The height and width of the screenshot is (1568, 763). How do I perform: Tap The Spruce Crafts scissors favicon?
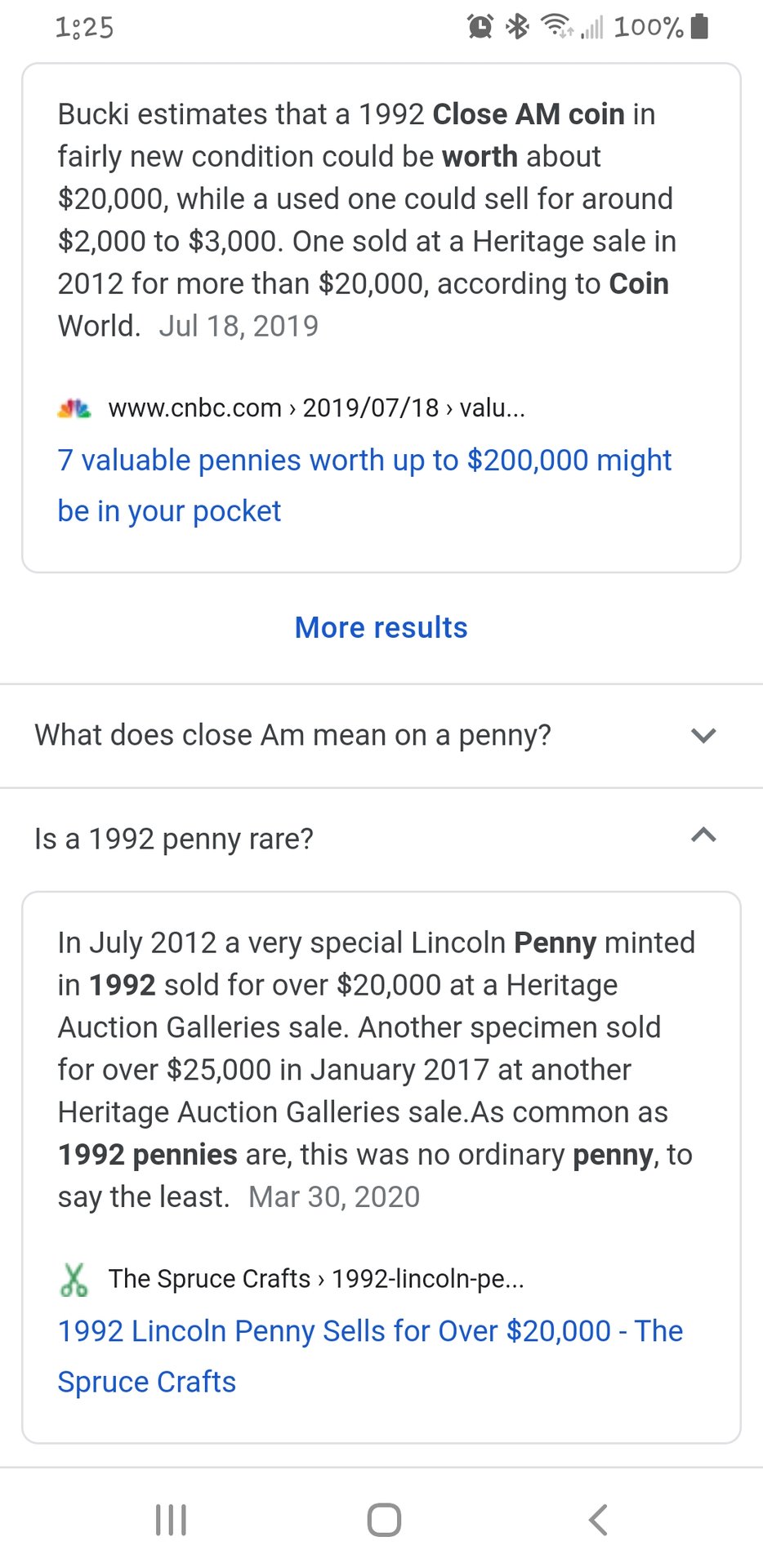tap(74, 1279)
